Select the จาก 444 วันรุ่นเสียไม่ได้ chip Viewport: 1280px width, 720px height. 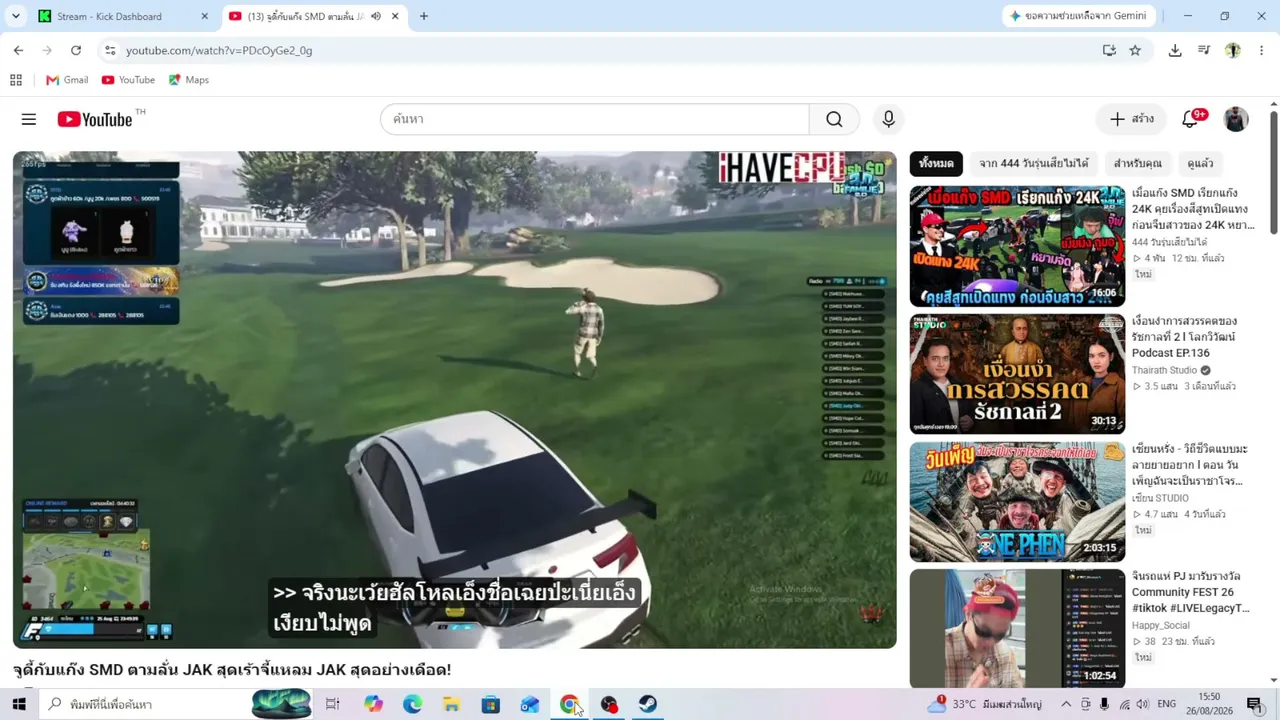[1033, 163]
